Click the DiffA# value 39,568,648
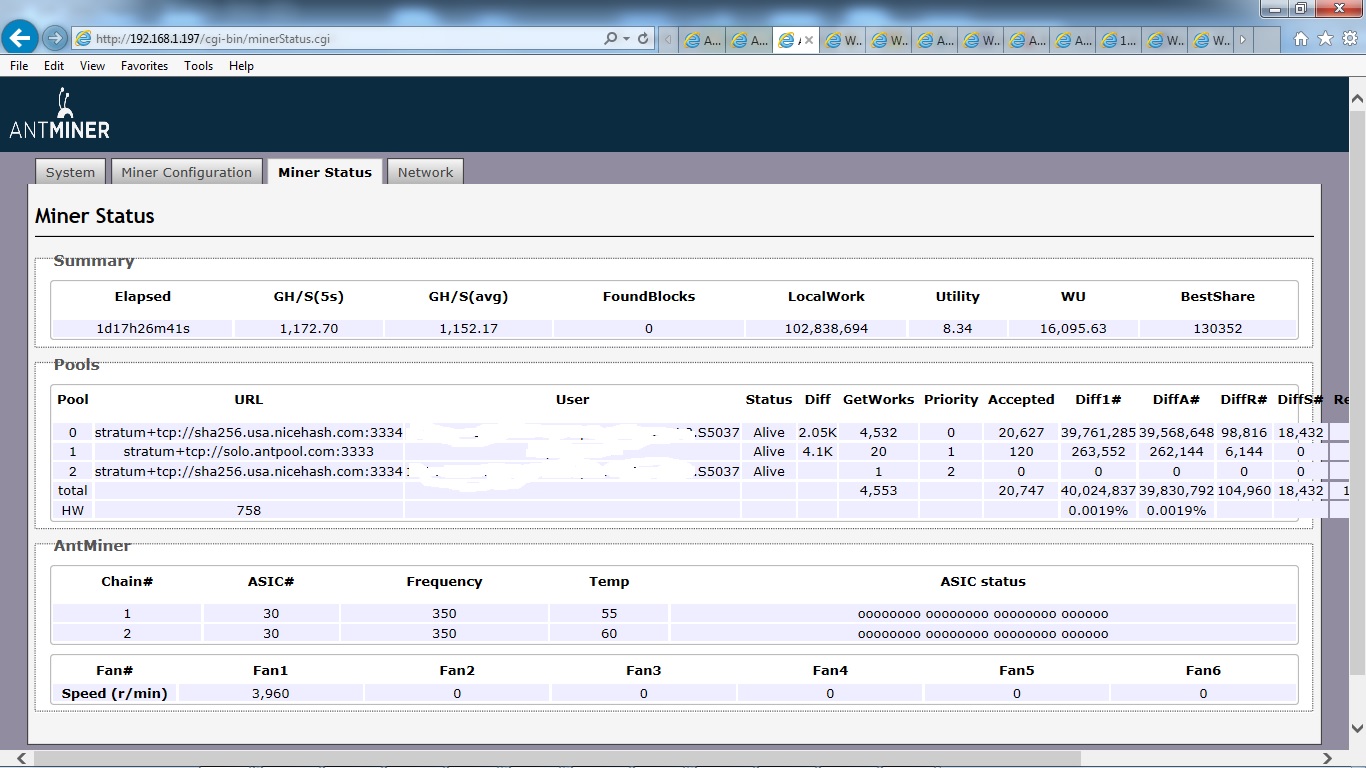The image size is (1366, 768). pyautogui.click(x=1176, y=433)
